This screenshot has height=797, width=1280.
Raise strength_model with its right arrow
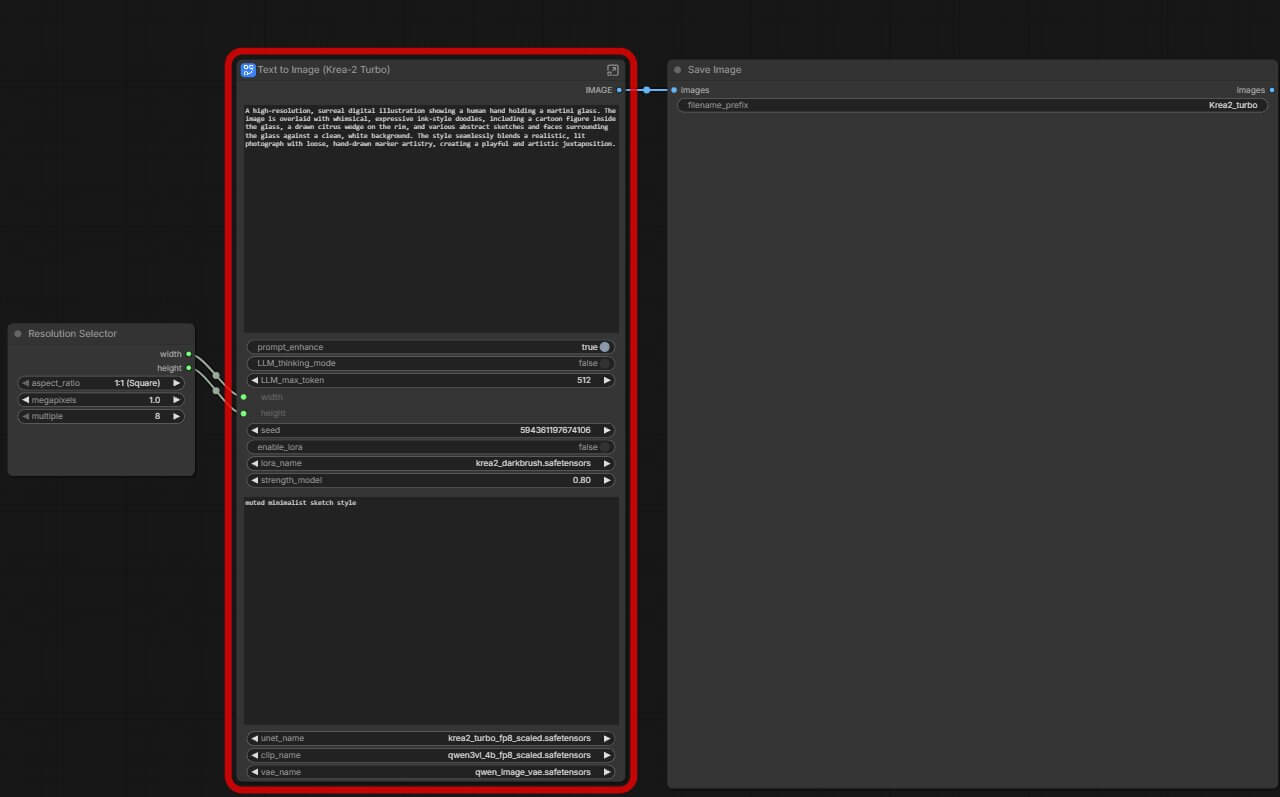pos(607,480)
